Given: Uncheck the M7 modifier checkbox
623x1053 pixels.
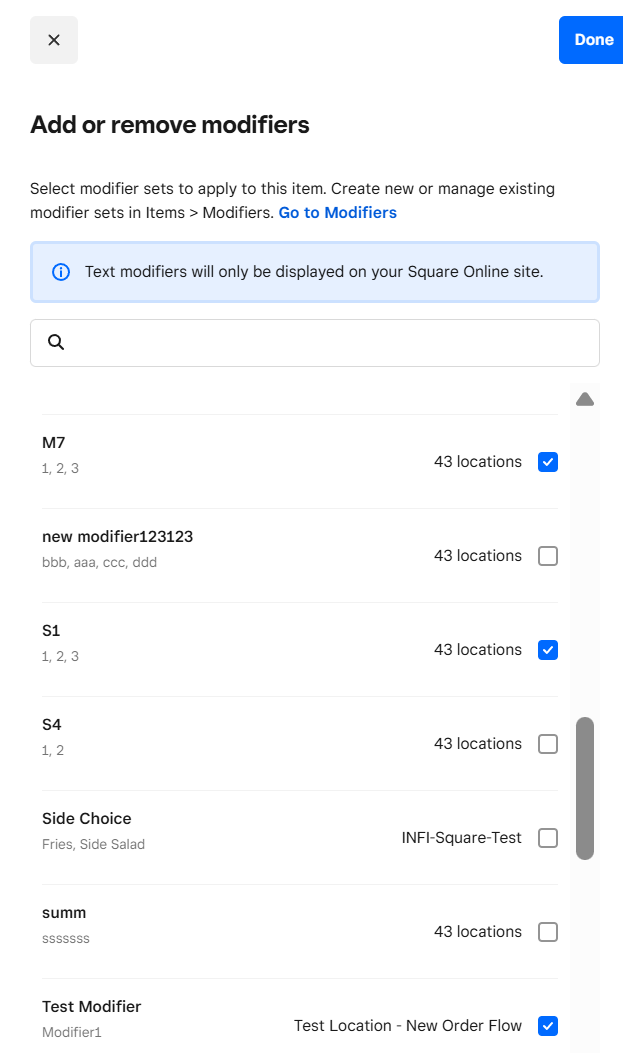Looking at the screenshot, I should pyautogui.click(x=548, y=462).
